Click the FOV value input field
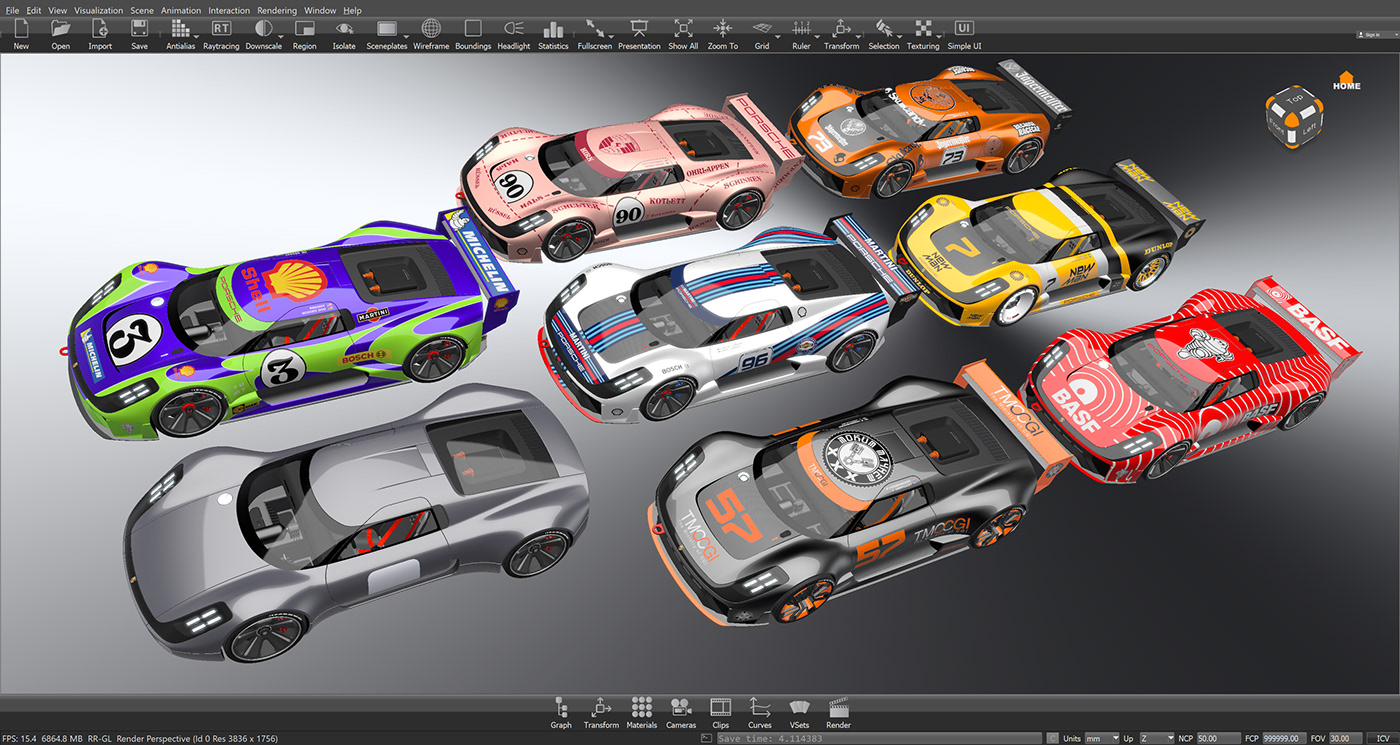1400x745 pixels. coord(1344,738)
